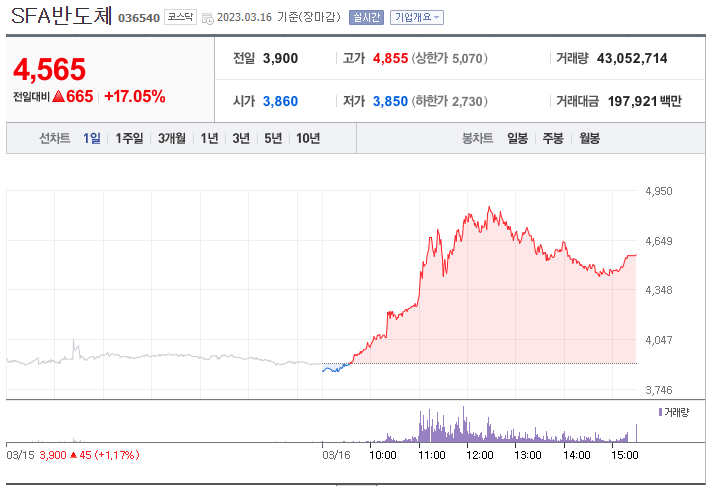
Task: Click the calendar icon beside the date
Action: coord(208,18)
